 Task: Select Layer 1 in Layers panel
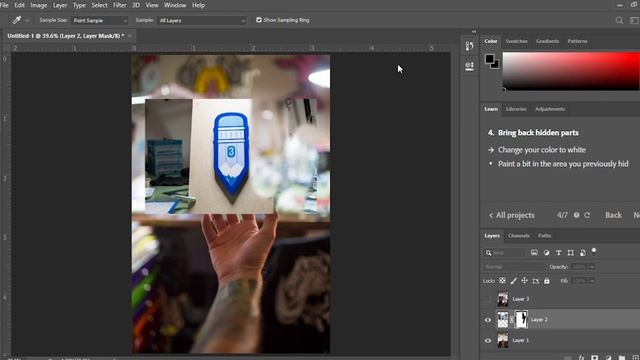[561, 340]
